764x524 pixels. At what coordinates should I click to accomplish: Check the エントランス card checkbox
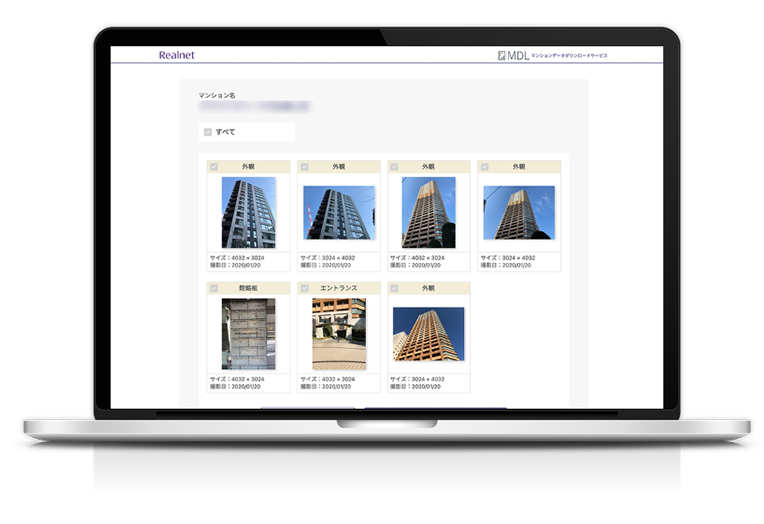click(x=305, y=288)
